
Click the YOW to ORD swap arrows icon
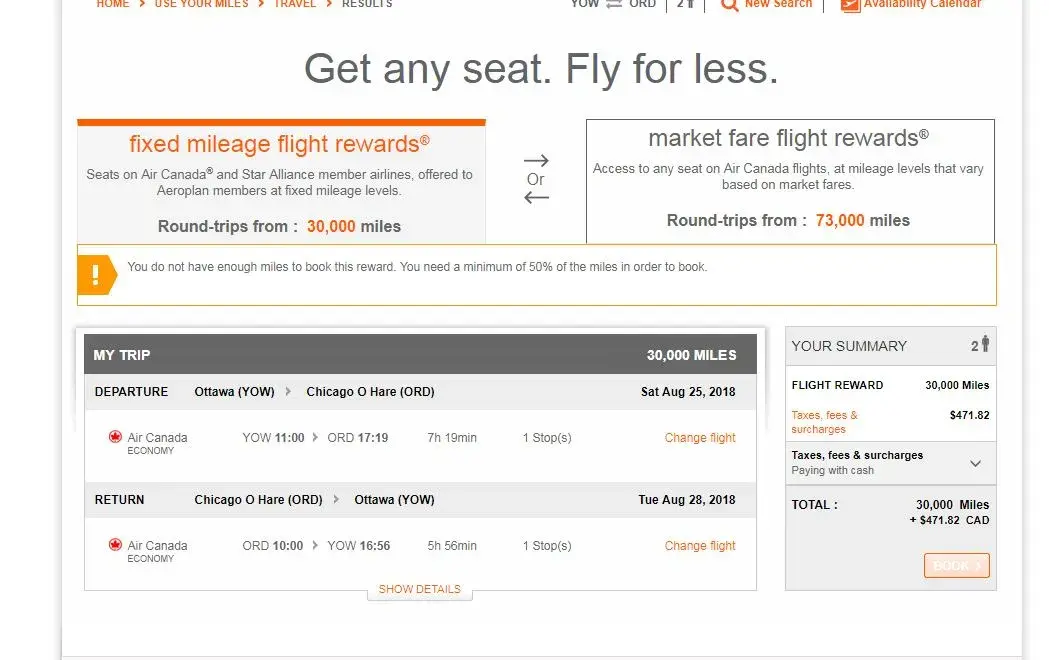click(614, 4)
